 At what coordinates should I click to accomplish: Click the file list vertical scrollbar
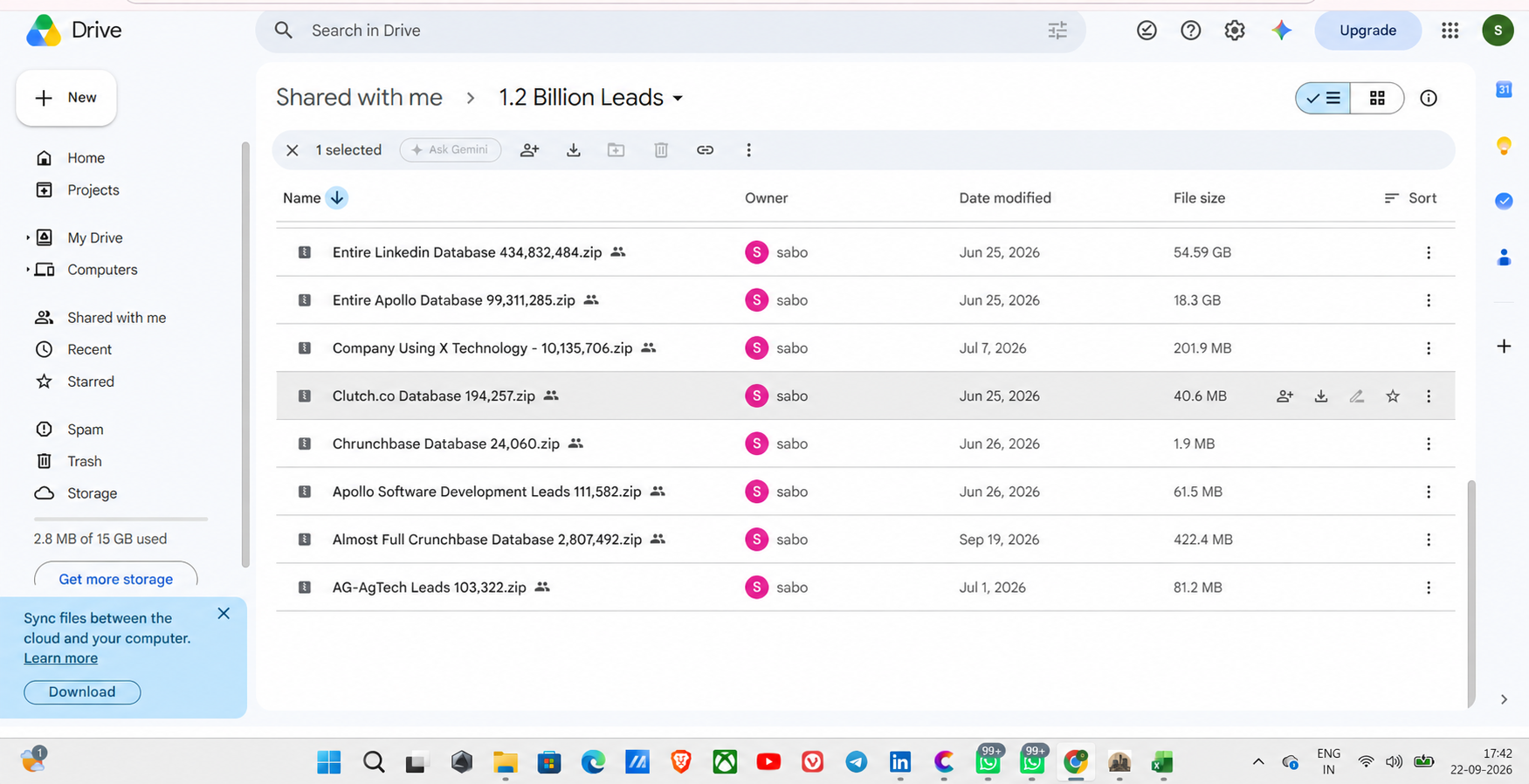(x=1470, y=594)
